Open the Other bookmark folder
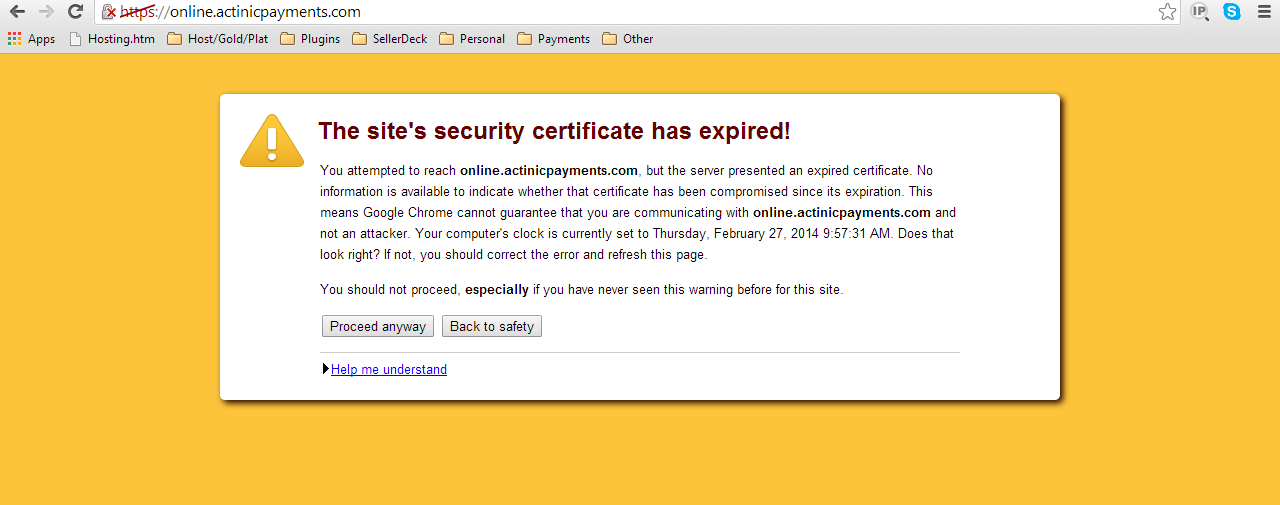This screenshot has width=1280, height=505. coord(628,39)
